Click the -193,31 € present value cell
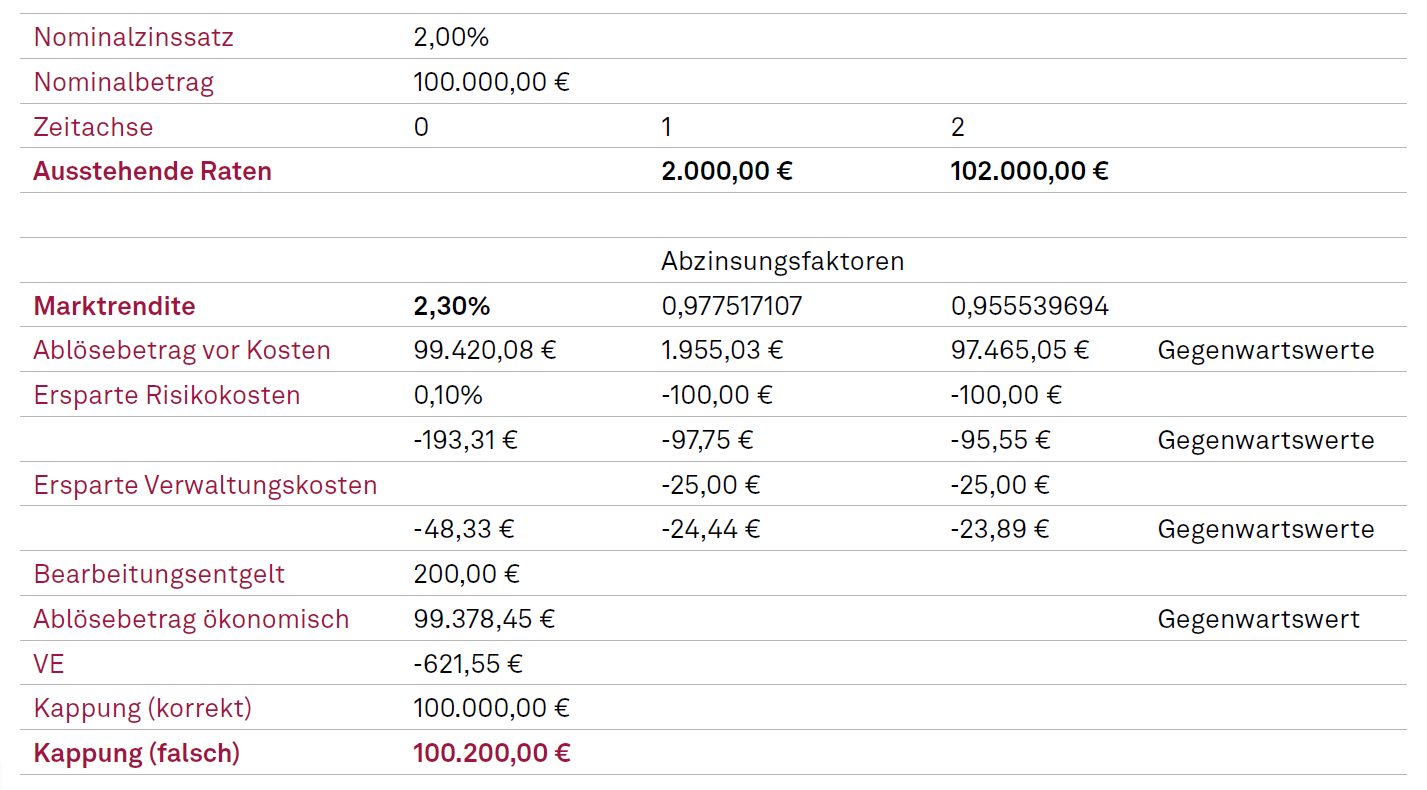The image size is (1427, 790). point(465,440)
